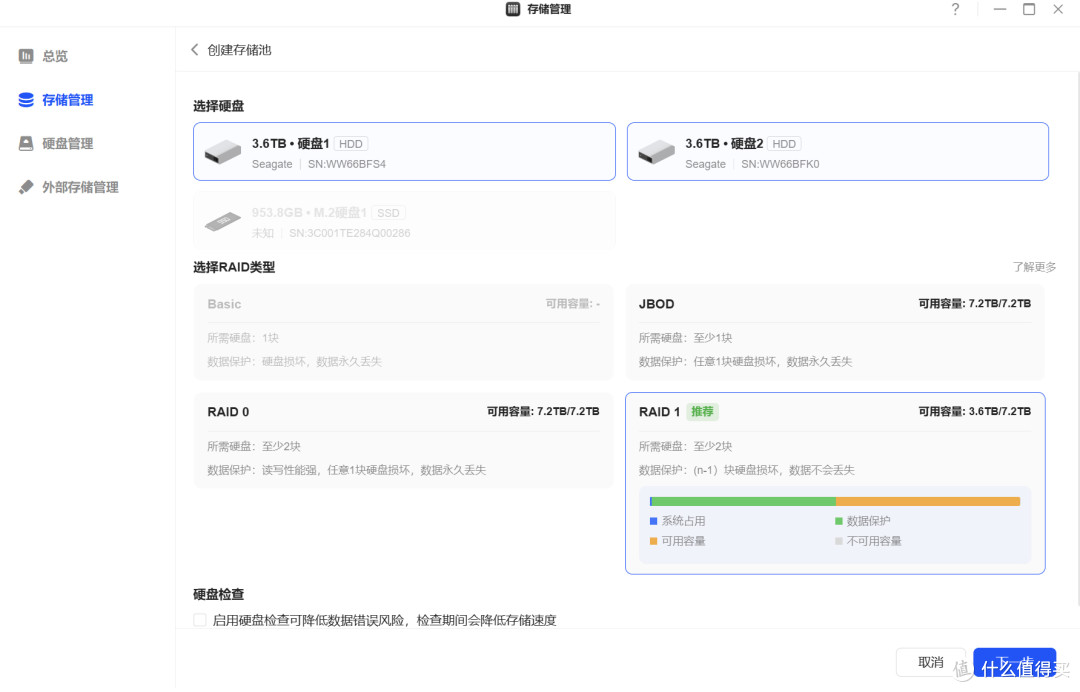
Task: Click the blue 系统占用 legend swatch
Action: tap(654, 521)
